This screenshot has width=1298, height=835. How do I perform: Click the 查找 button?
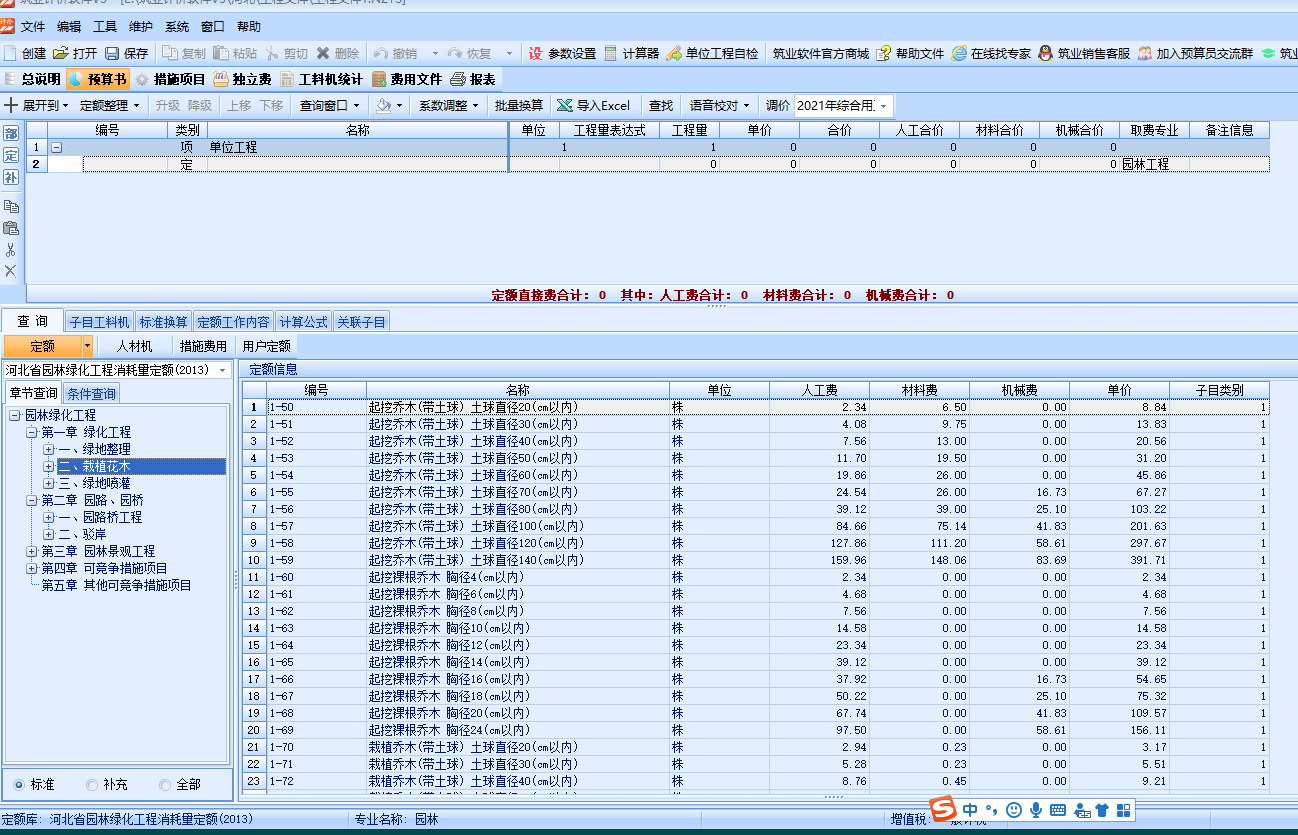[x=661, y=105]
